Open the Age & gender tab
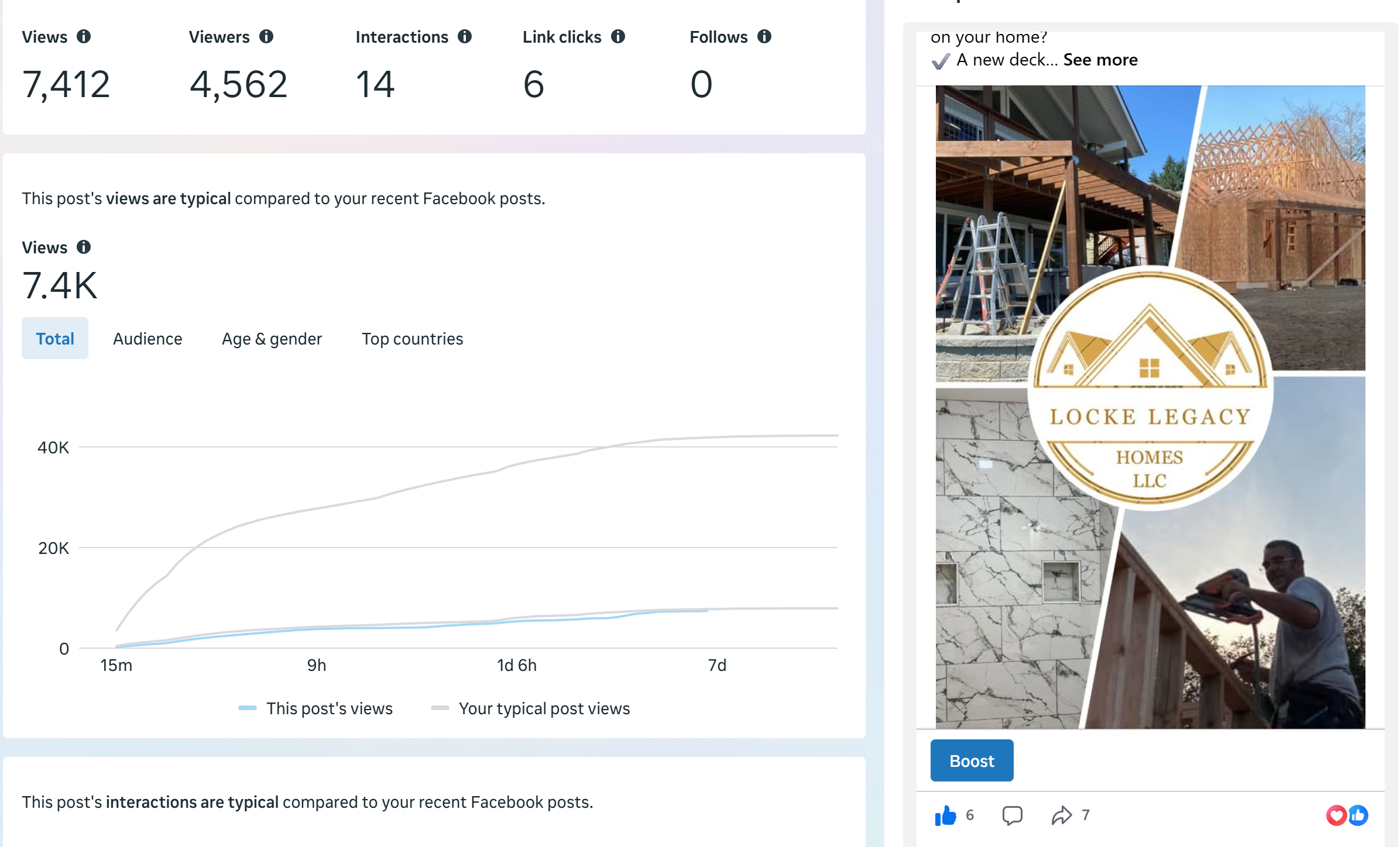1400x847 pixels. (x=272, y=339)
